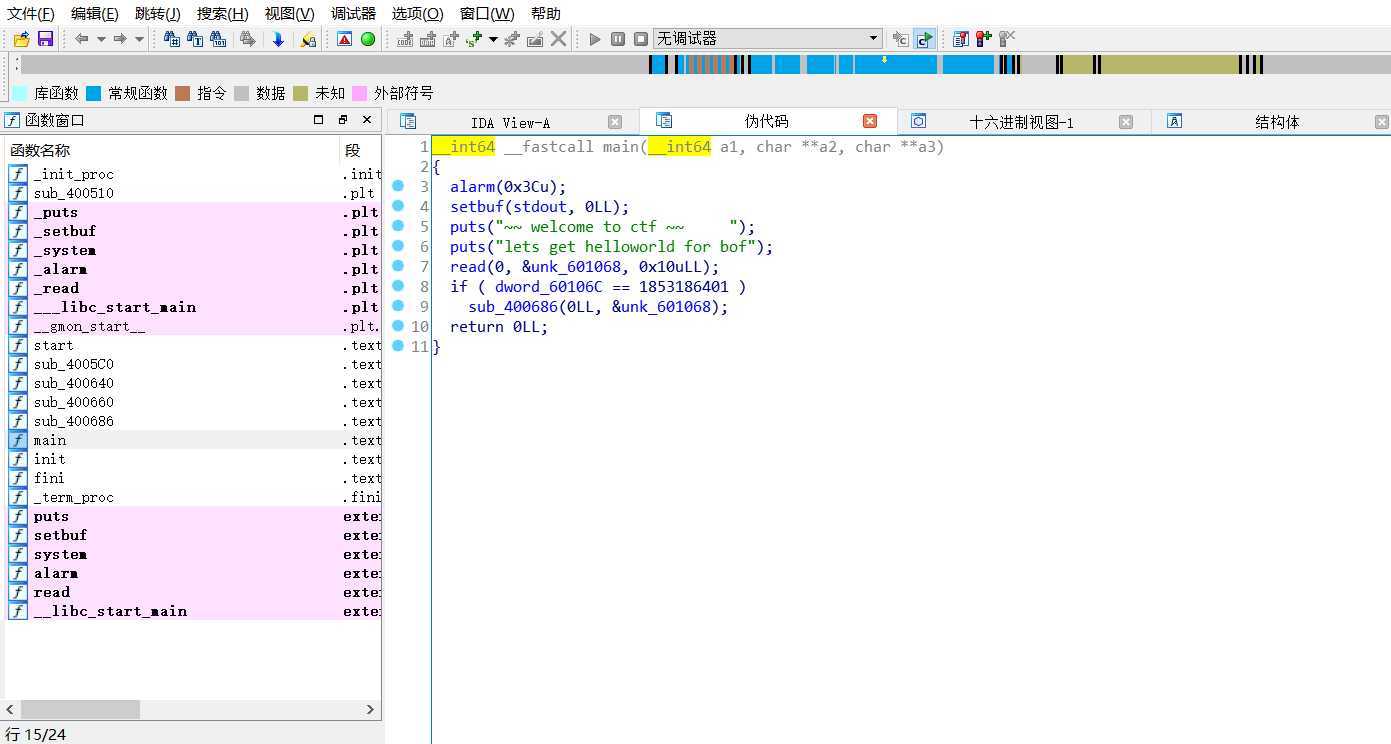Viewport: 1391px width, 744px height.
Task: Jump forward with the right arrow
Action: (x=120, y=39)
